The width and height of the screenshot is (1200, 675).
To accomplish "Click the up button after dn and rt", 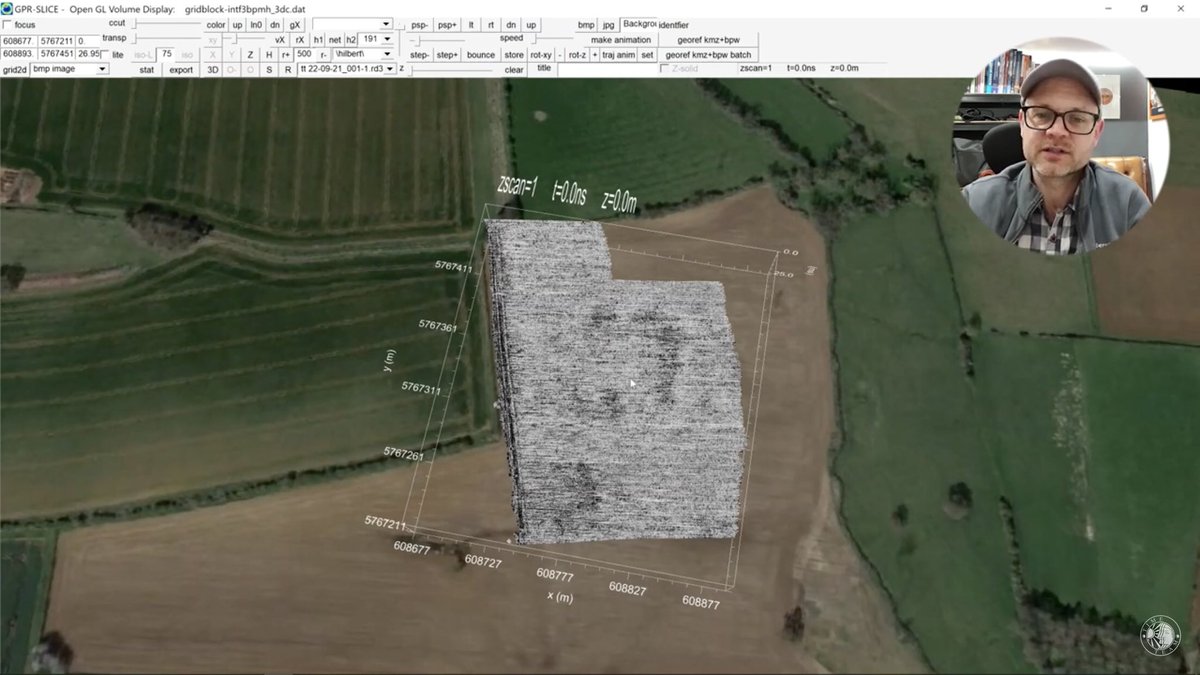I will (x=531, y=24).
